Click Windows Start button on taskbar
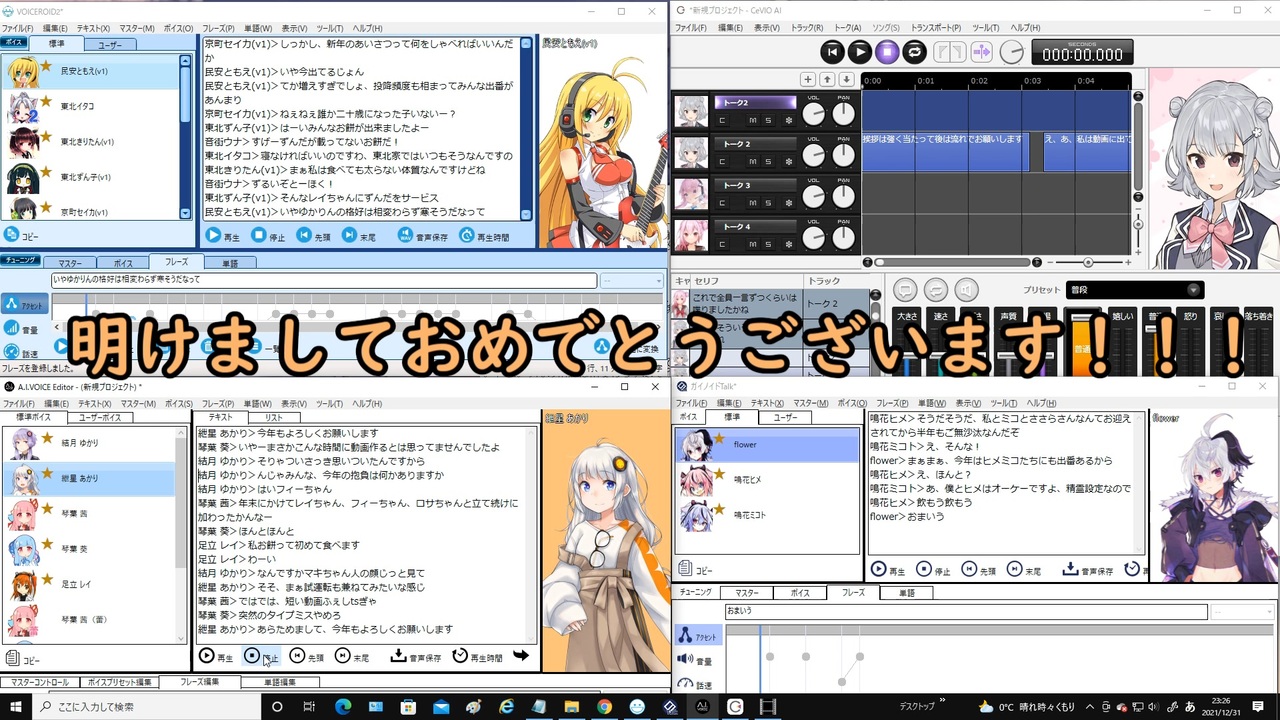The height and width of the screenshot is (720, 1280). (x=16, y=706)
